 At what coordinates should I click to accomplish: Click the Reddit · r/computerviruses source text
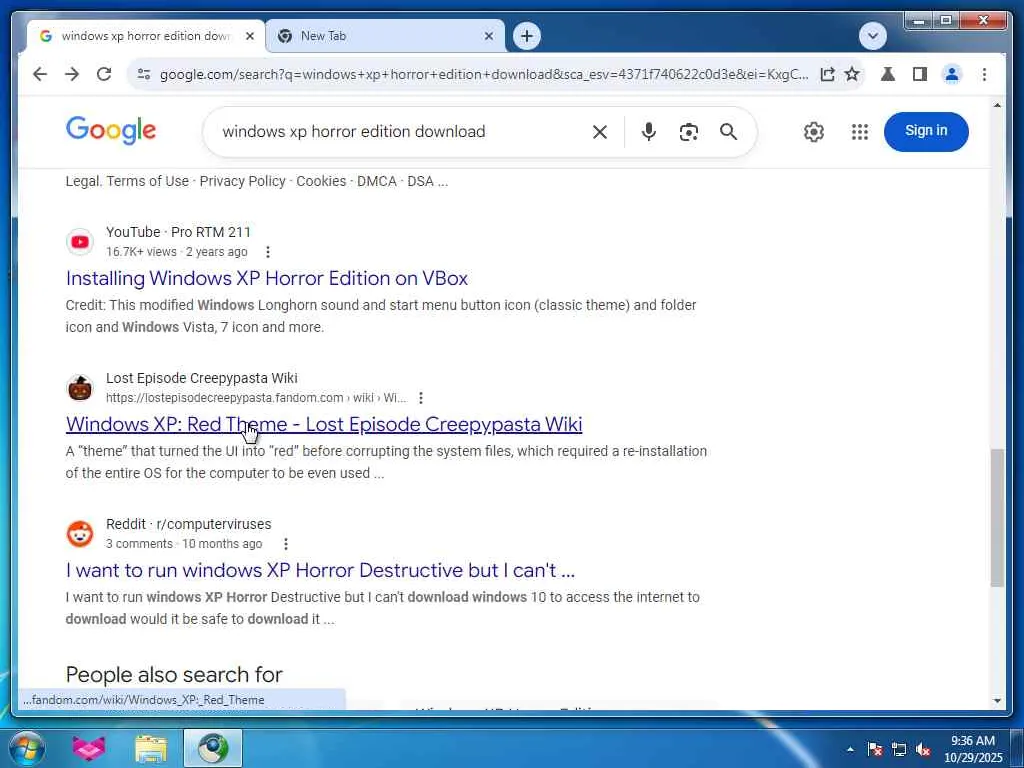[x=189, y=524]
